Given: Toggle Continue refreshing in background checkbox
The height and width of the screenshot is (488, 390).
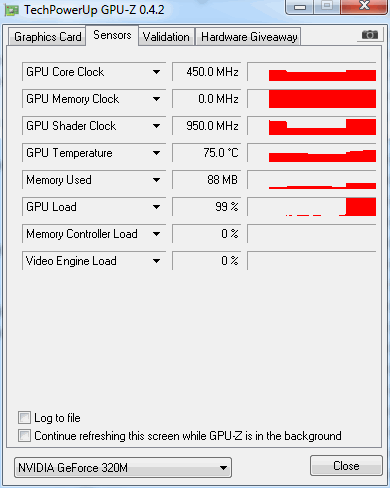Looking at the screenshot, I should pos(24,435).
